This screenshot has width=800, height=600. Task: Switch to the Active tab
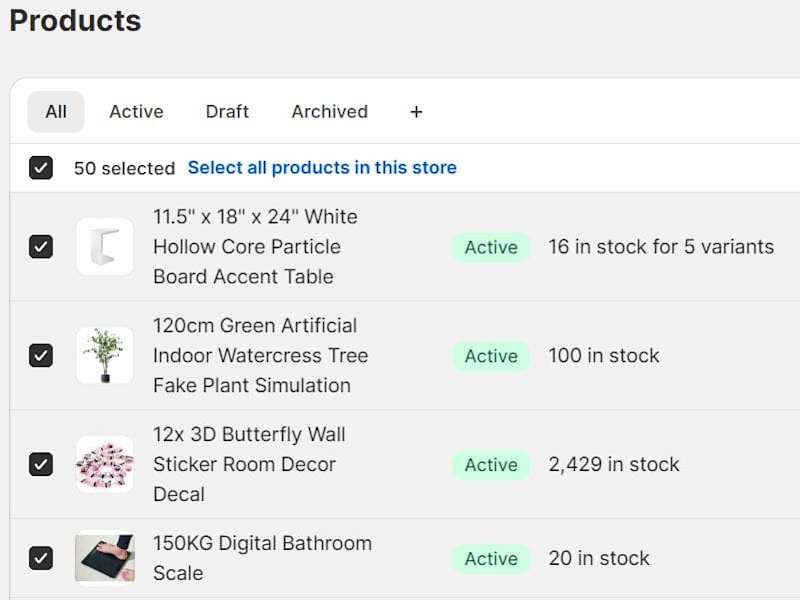136,112
